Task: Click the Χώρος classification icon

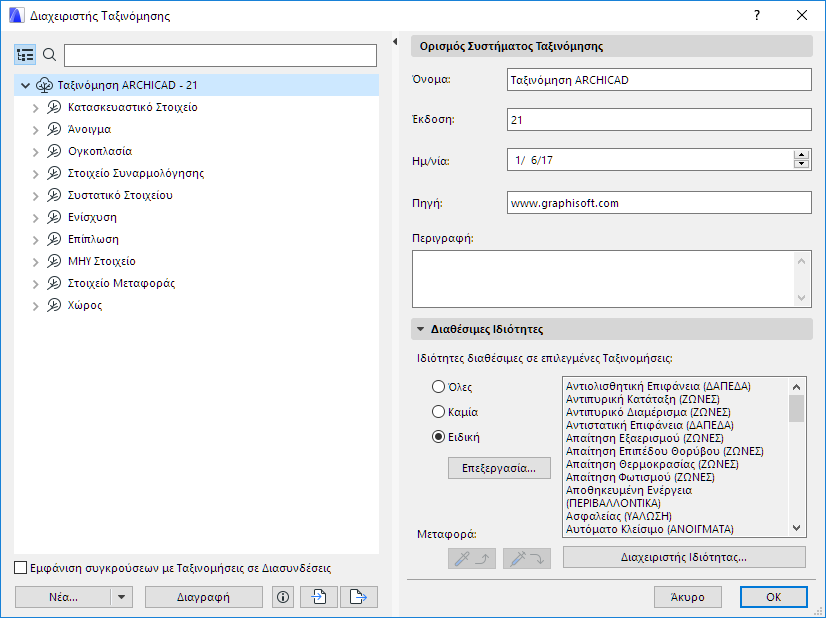Action: (54, 305)
